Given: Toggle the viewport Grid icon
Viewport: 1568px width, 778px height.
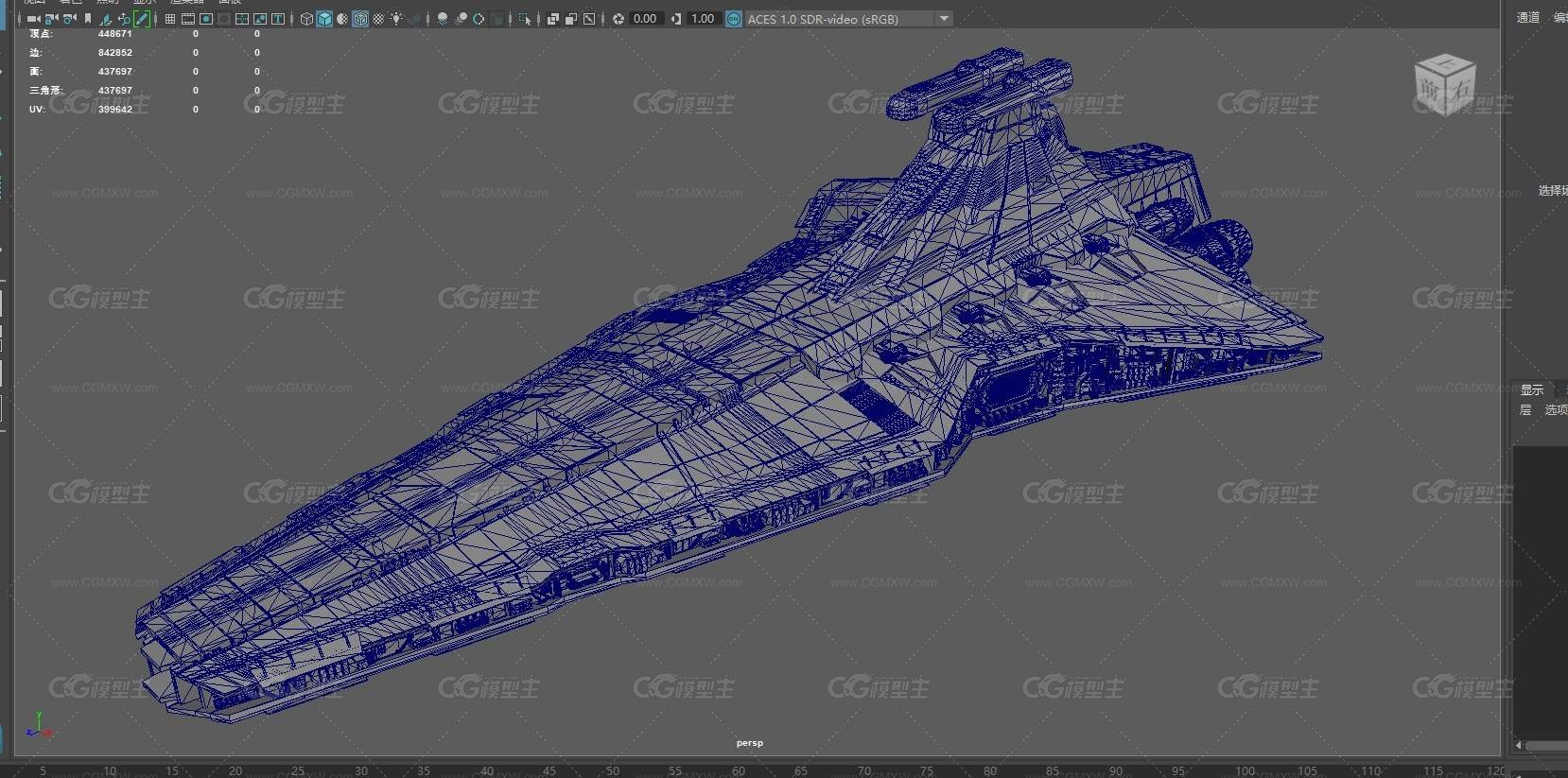Looking at the screenshot, I should click(170, 19).
